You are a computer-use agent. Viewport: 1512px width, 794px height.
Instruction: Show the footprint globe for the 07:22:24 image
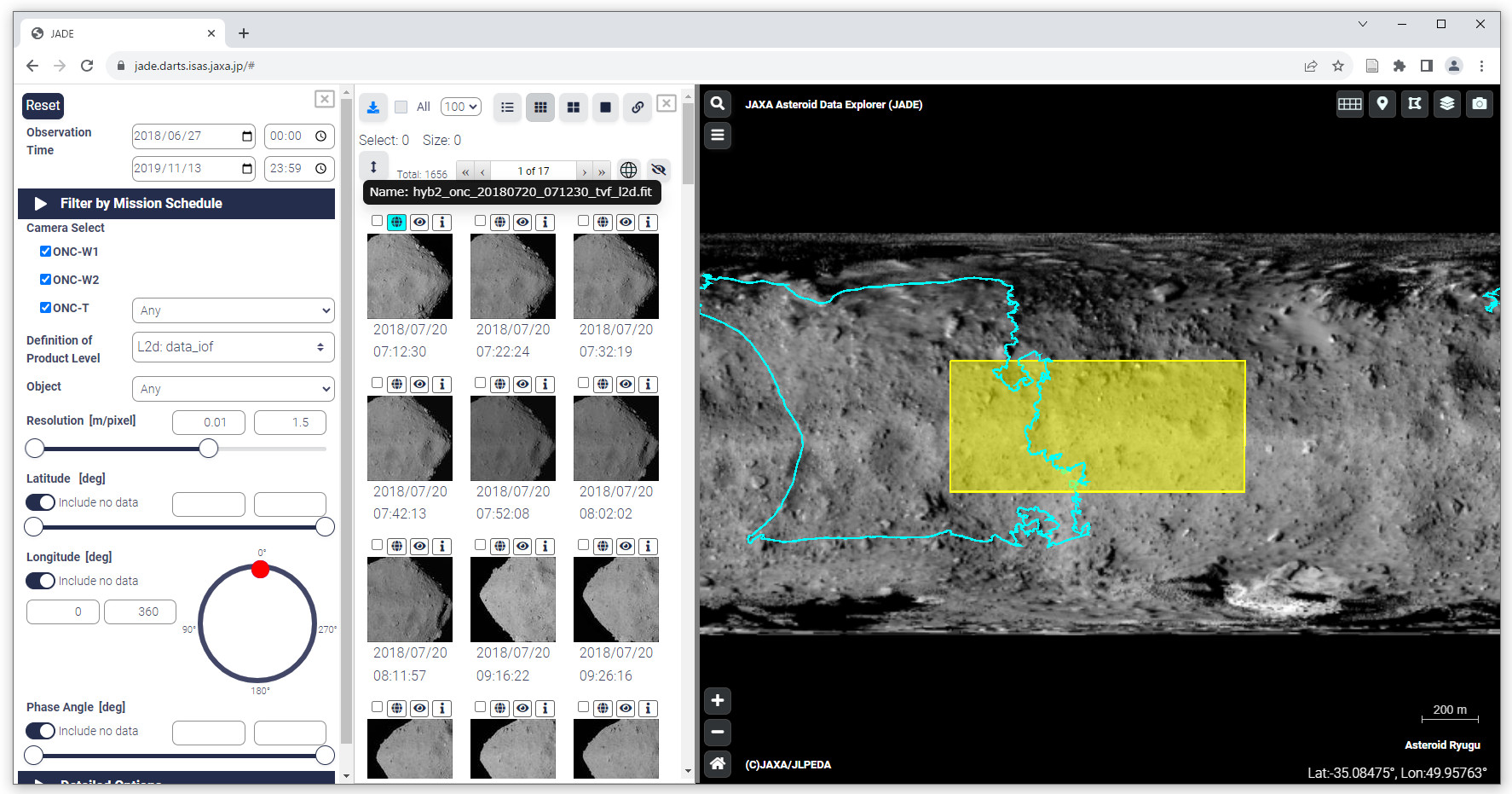click(x=500, y=223)
